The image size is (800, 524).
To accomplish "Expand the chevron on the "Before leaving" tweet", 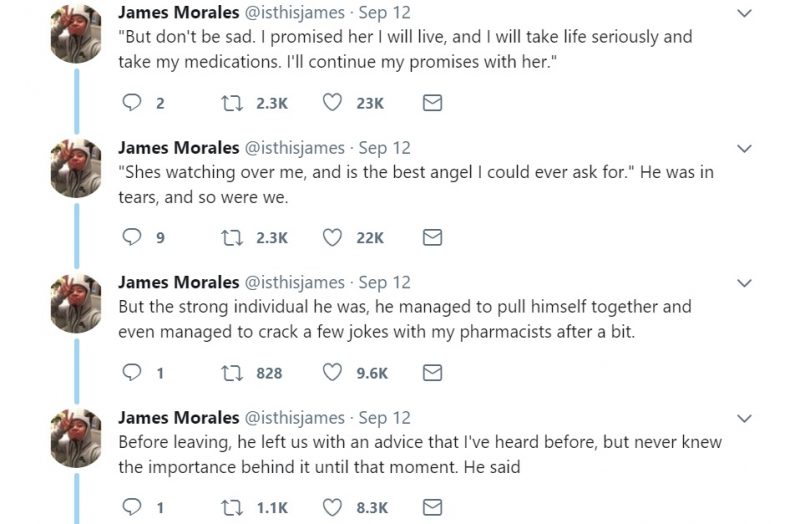I will click(744, 418).
